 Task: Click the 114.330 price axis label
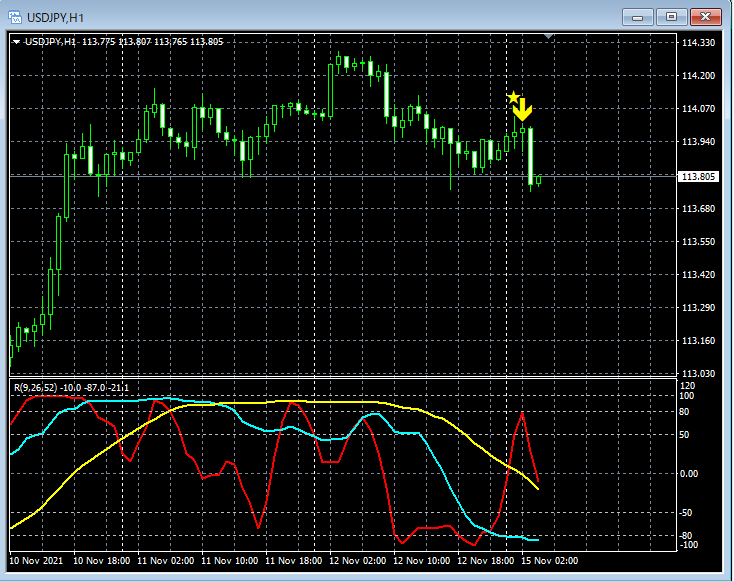click(698, 43)
